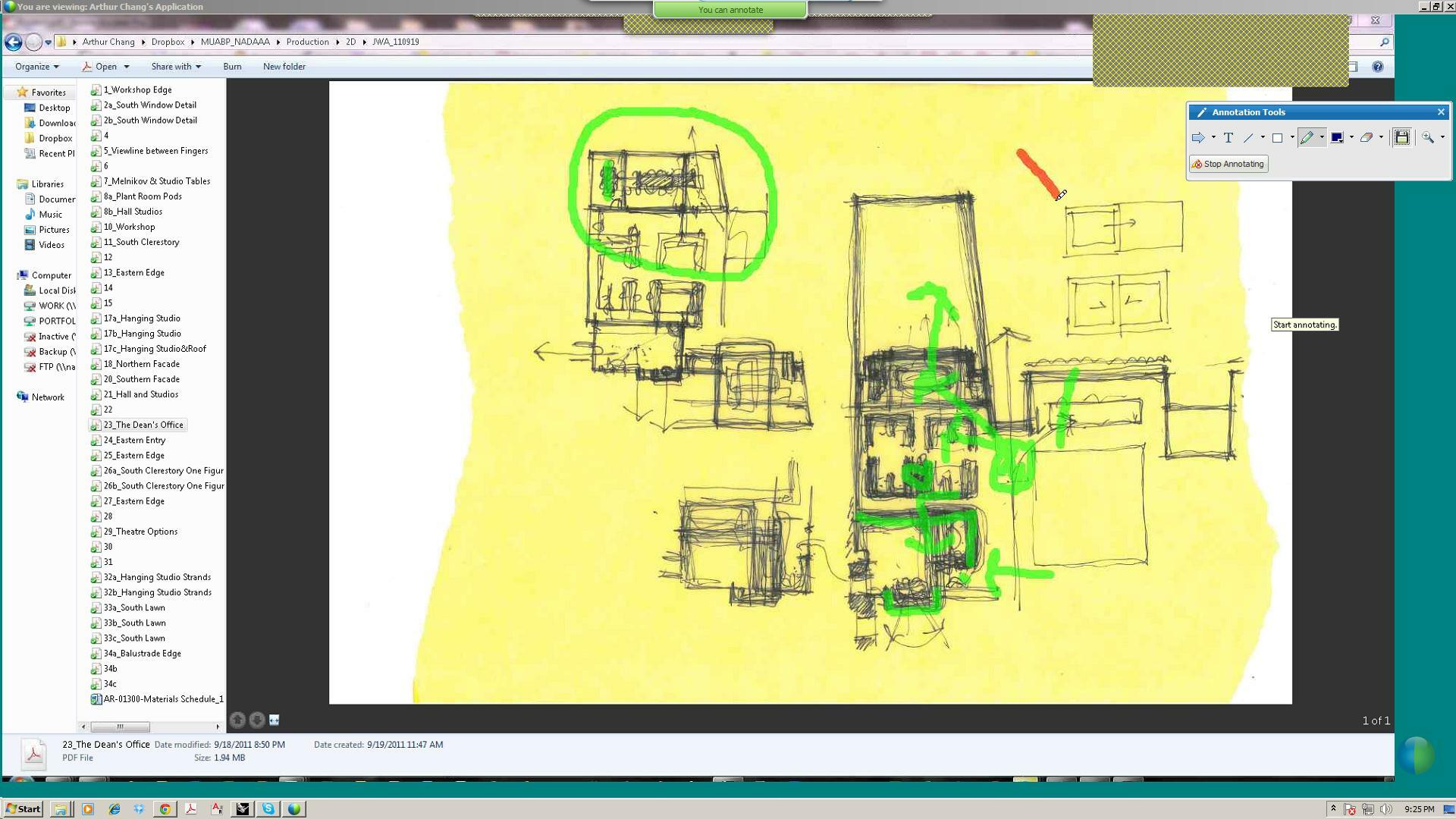The height and width of the screenshot is (819, 1456).
Task: Click the 'You can annotate' green banner
Action: tap(730, 10)
